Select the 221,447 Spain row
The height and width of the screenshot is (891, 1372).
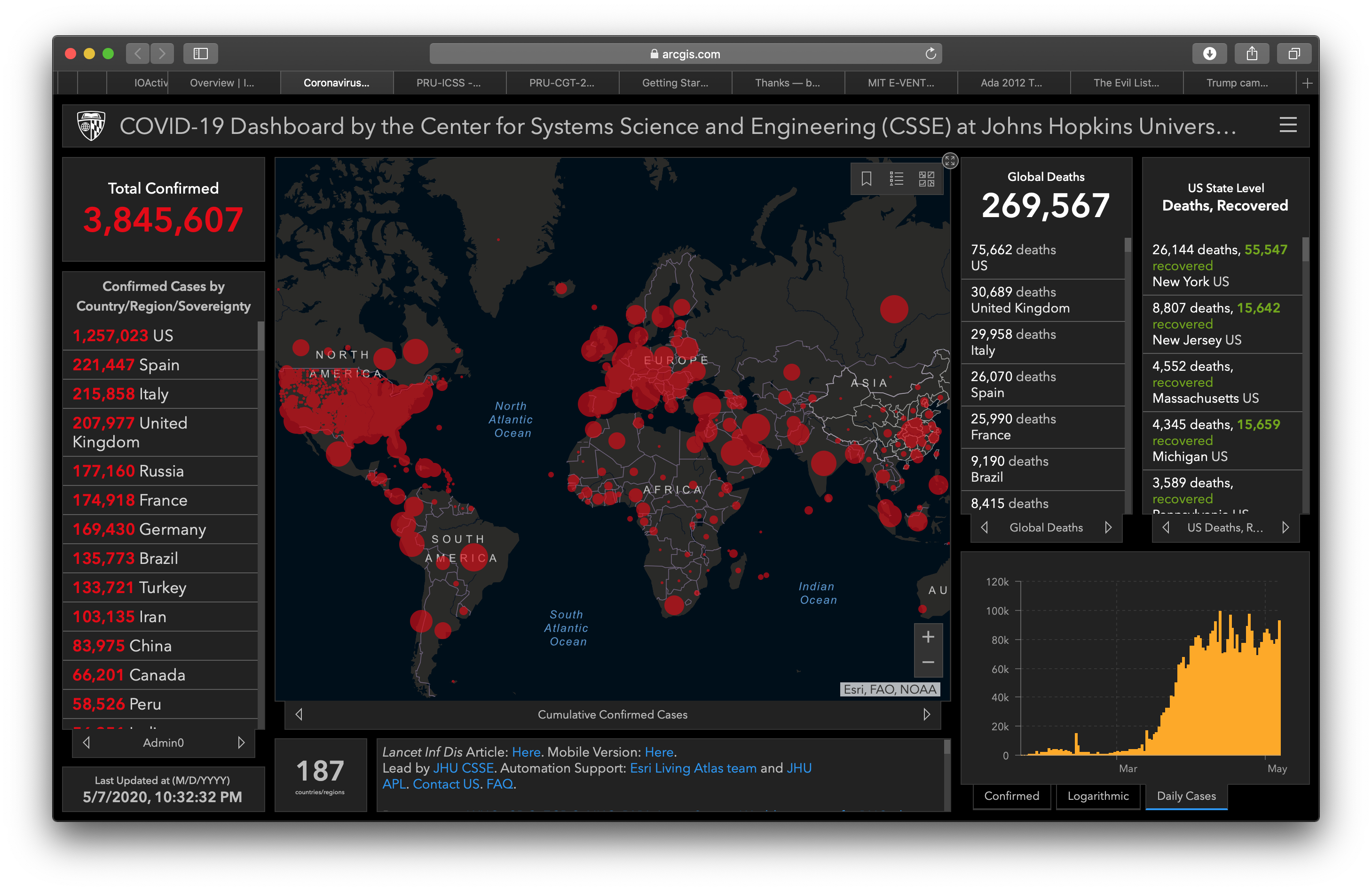[x=160, y=365]
